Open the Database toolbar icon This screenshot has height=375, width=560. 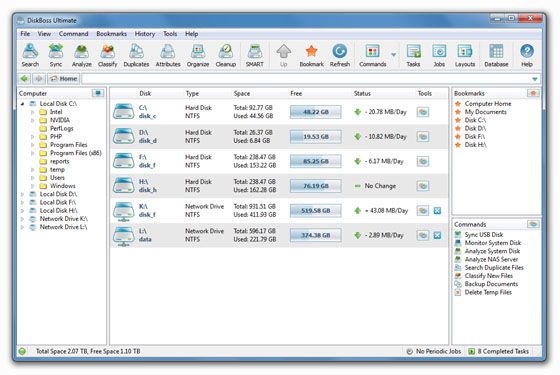(496, 55)
